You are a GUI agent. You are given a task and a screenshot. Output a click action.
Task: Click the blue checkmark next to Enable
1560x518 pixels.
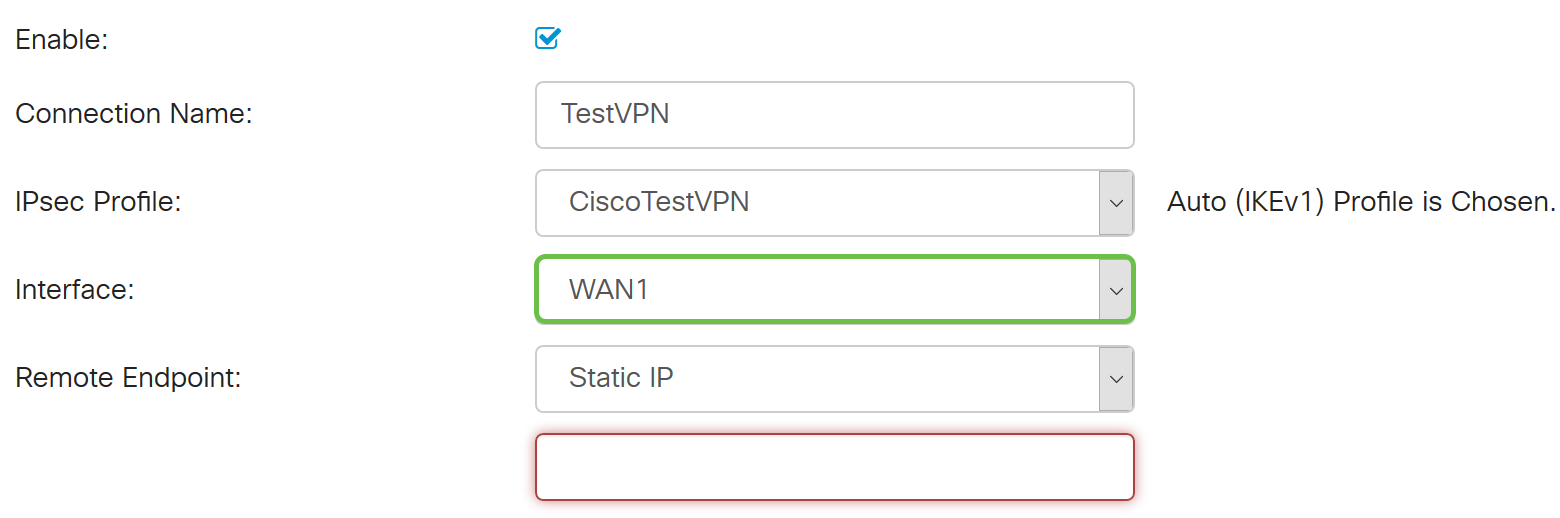(547, 39)
